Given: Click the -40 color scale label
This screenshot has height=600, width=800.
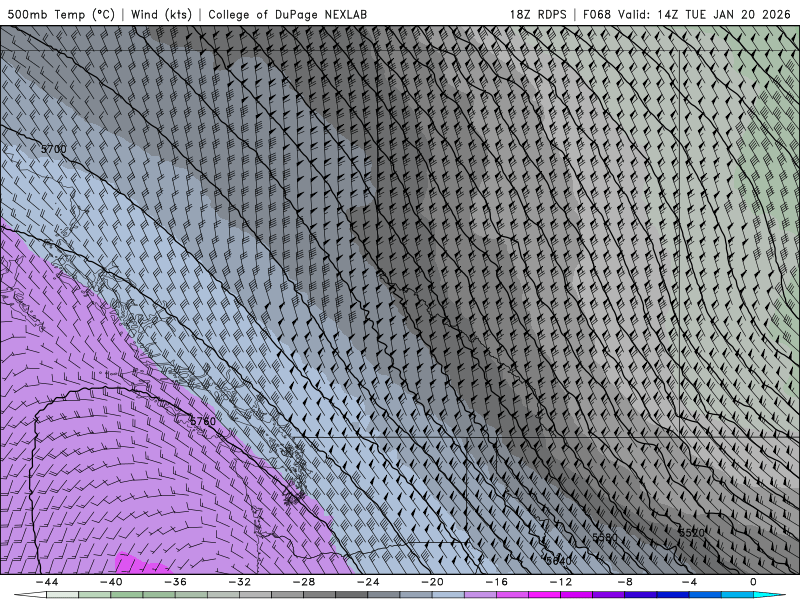Looking at the screenshot, I should [x=111, y=582].
